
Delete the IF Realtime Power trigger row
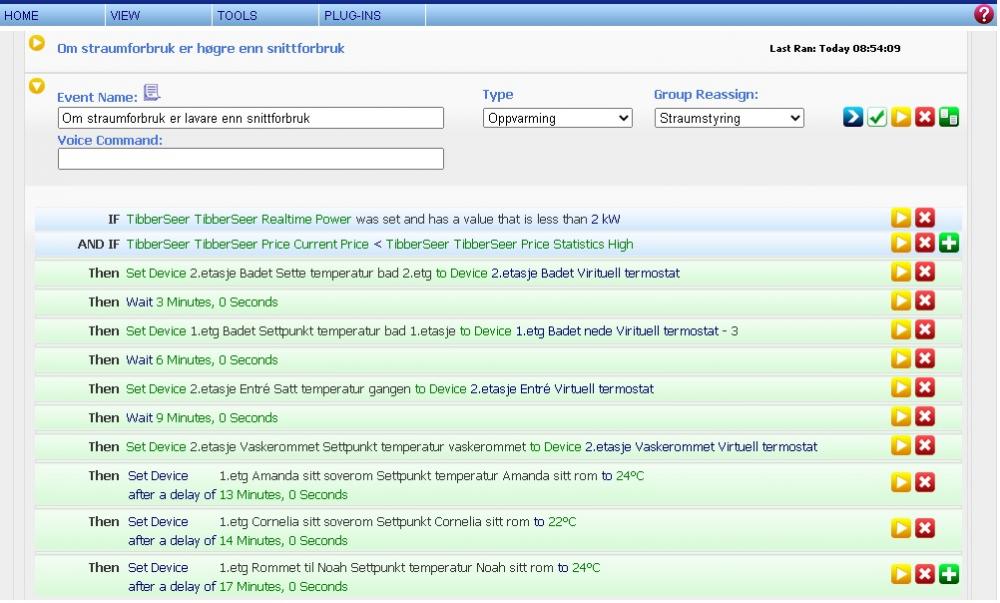925,218
